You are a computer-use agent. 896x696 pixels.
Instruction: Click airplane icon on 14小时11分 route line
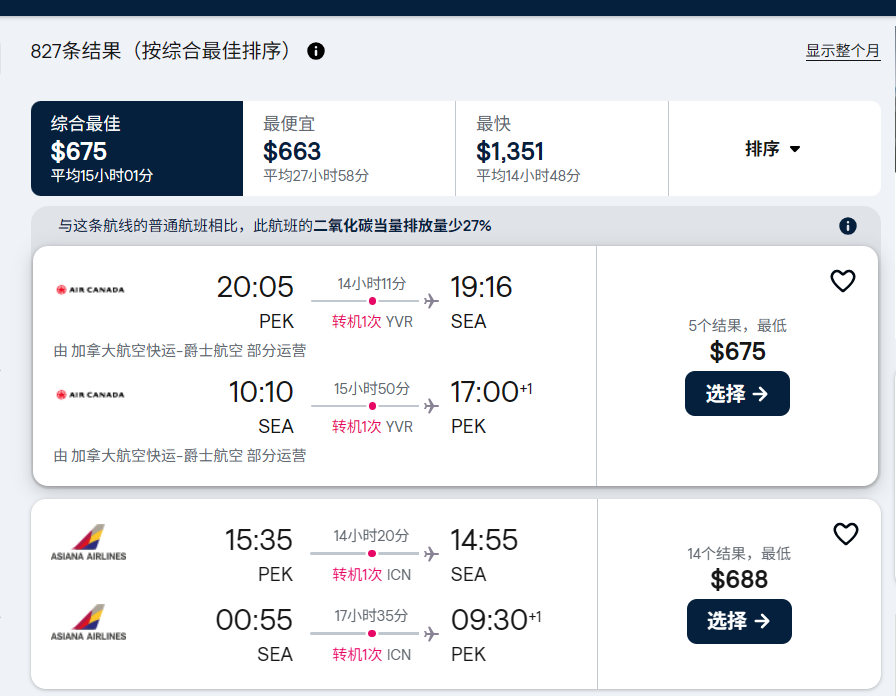pos(432,300)
